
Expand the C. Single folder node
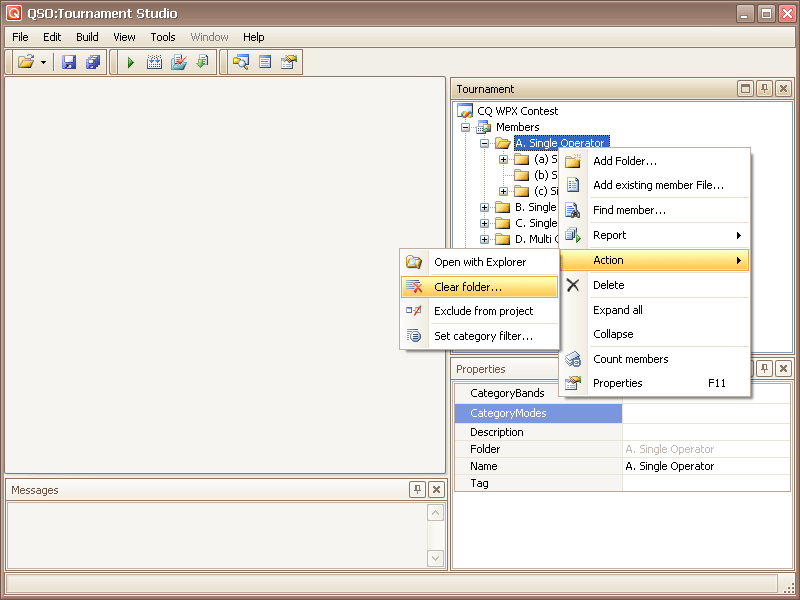tap(485, 223)
